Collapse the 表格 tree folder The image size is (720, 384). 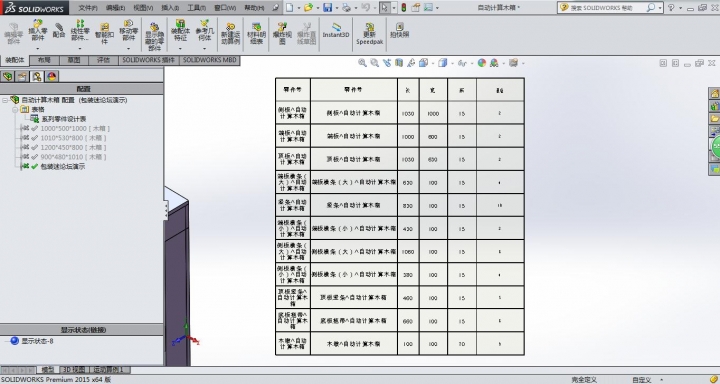click(x=15, y=109)
